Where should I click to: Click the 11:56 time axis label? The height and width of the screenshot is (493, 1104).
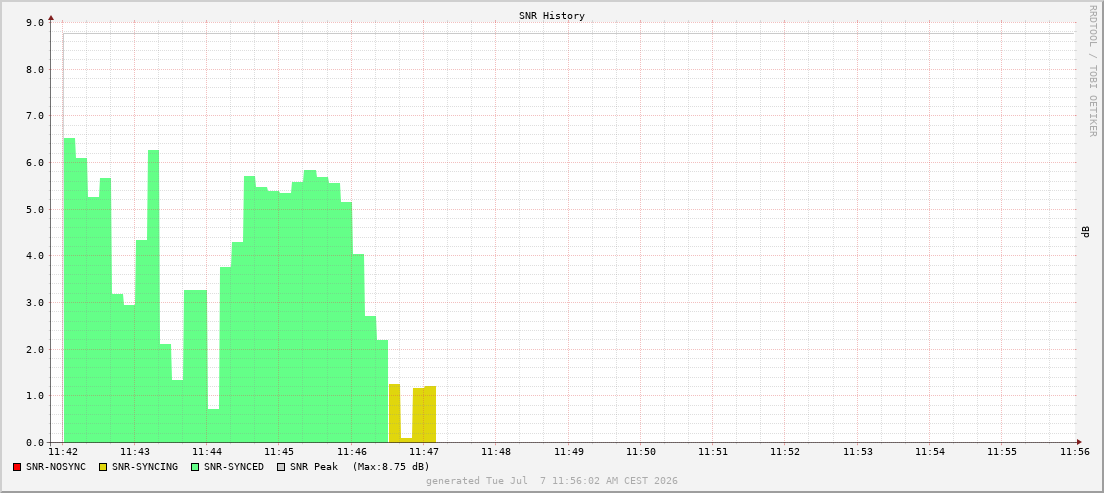1075,451
